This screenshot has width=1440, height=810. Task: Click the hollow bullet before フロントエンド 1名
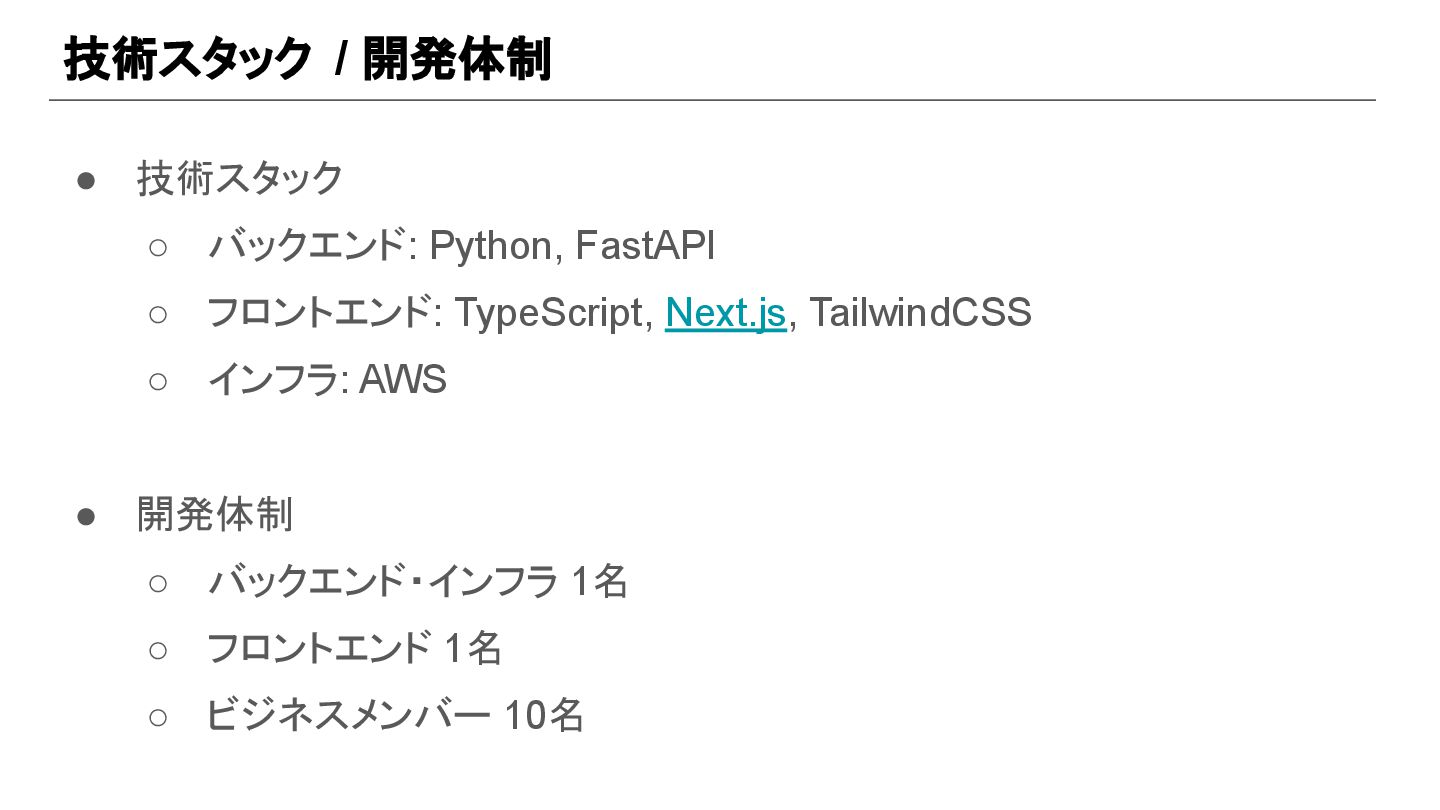158,650
